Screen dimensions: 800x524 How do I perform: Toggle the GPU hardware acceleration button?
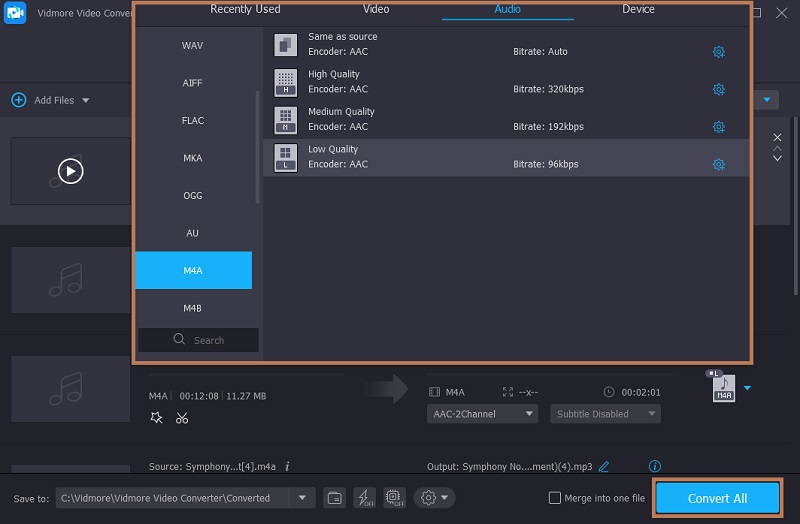click(x=394, y=498)
